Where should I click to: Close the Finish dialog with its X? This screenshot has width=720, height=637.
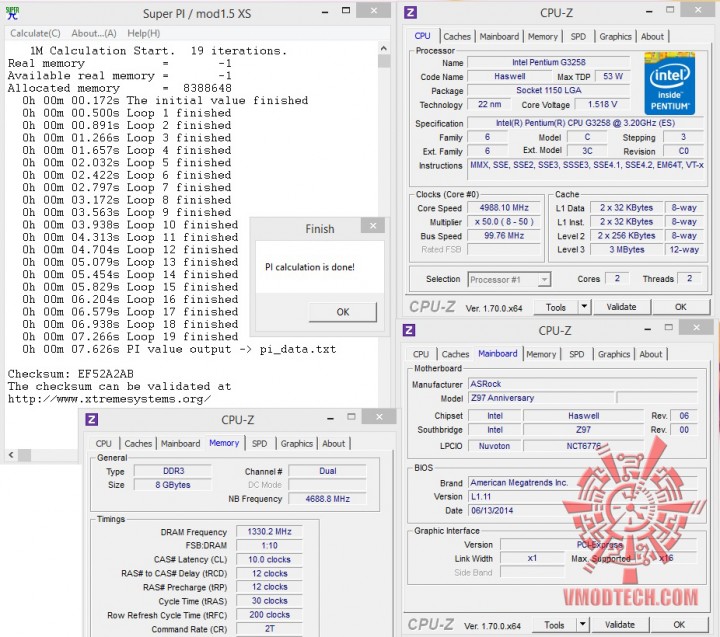click(x=373, y=225)
